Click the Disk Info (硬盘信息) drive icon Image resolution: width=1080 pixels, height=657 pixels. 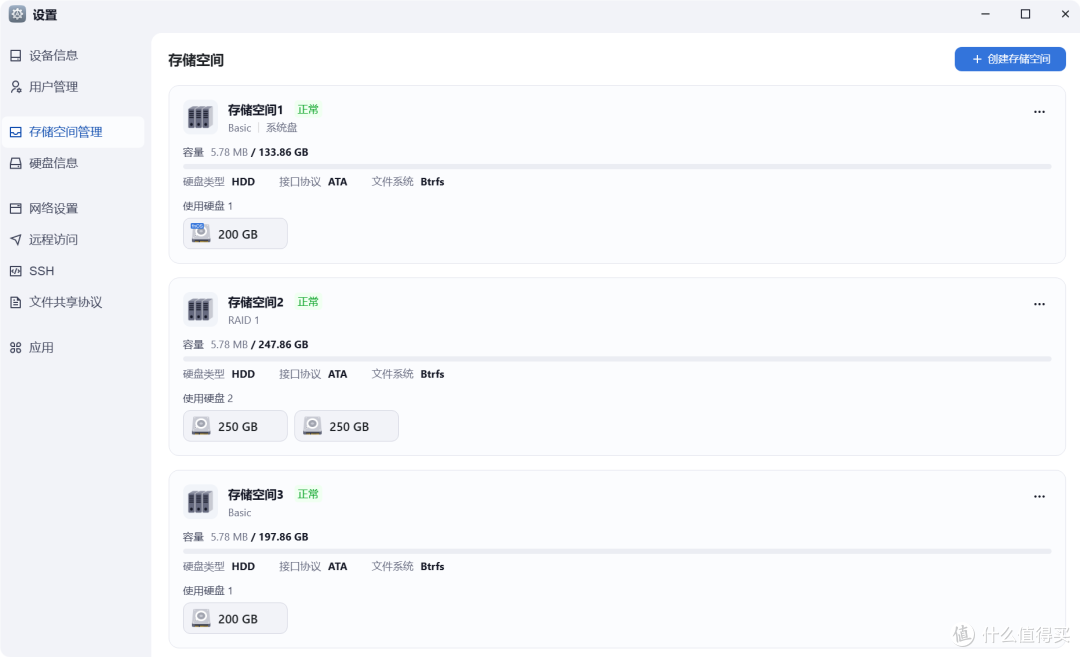(16, 163)
